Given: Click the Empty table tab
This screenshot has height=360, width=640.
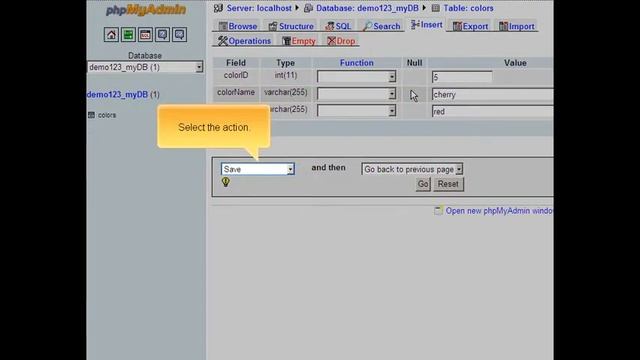Looking at the screenshot, I should 299,41.
